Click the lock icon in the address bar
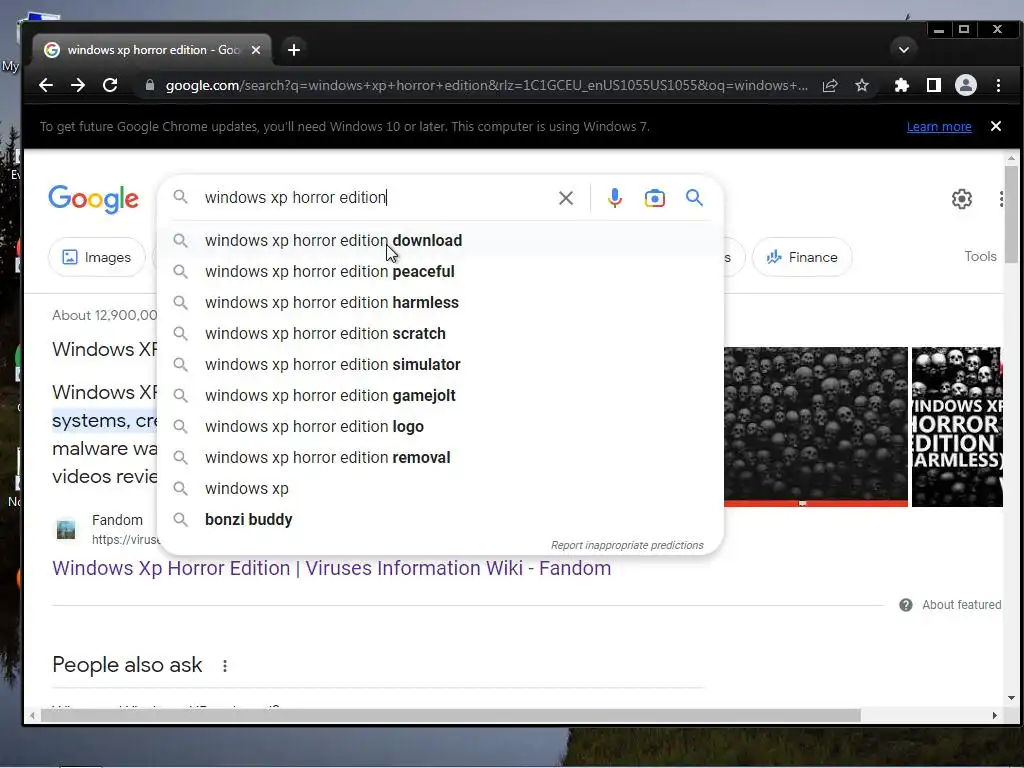The height and width of the screenshot is (768, 1024). coord(150,86)
